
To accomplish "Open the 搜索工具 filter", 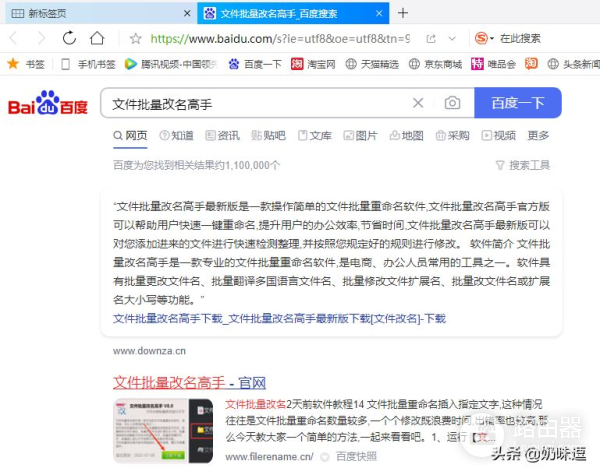I will [x=523, y=165].
